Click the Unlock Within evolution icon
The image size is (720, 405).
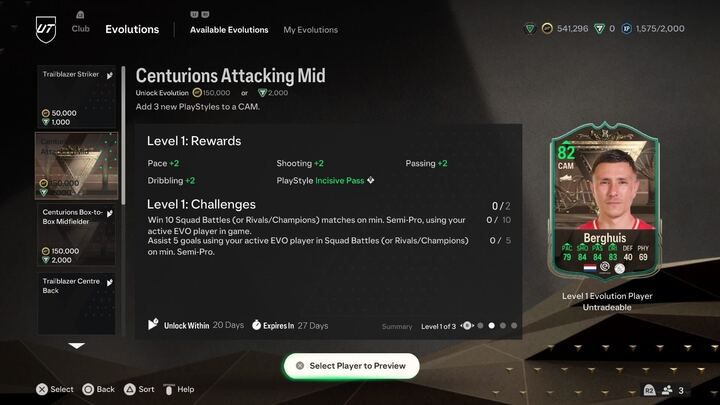click(153, 325)
